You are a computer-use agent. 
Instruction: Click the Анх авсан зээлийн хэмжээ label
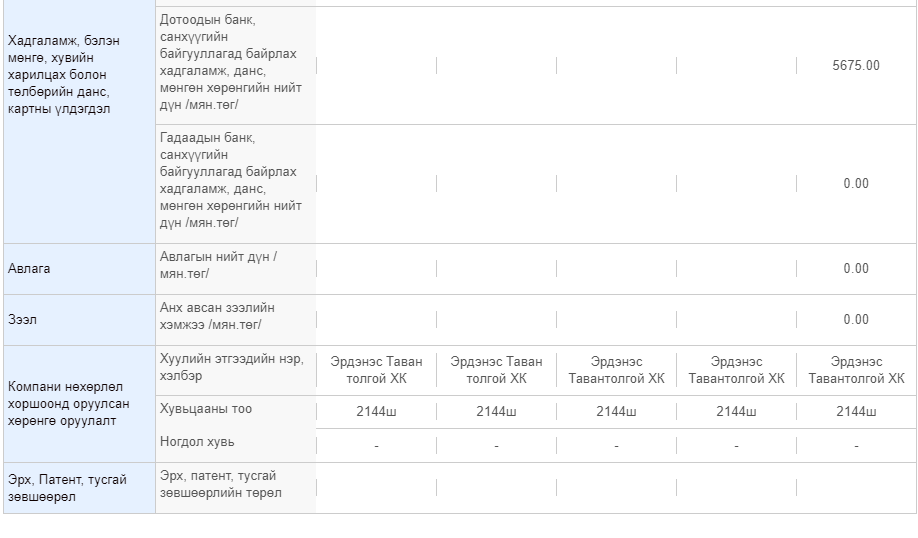coord(217,316)
